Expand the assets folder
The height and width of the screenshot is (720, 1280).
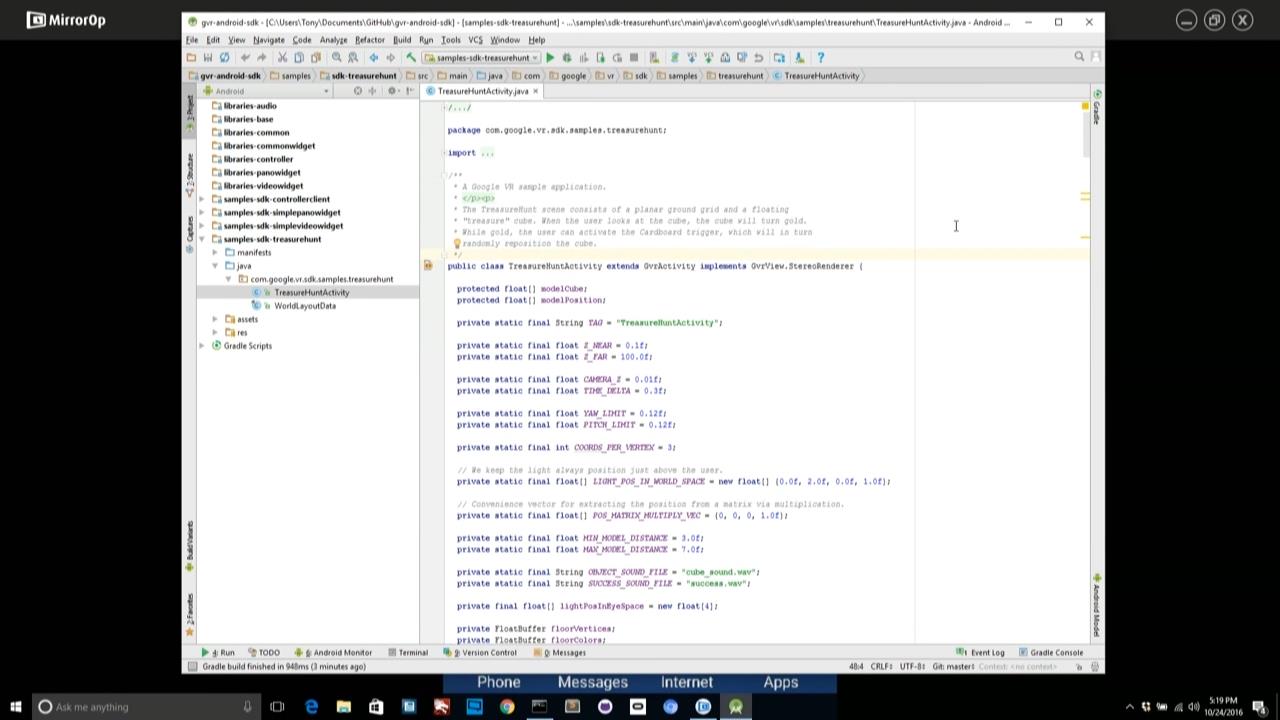pos(215,319)
